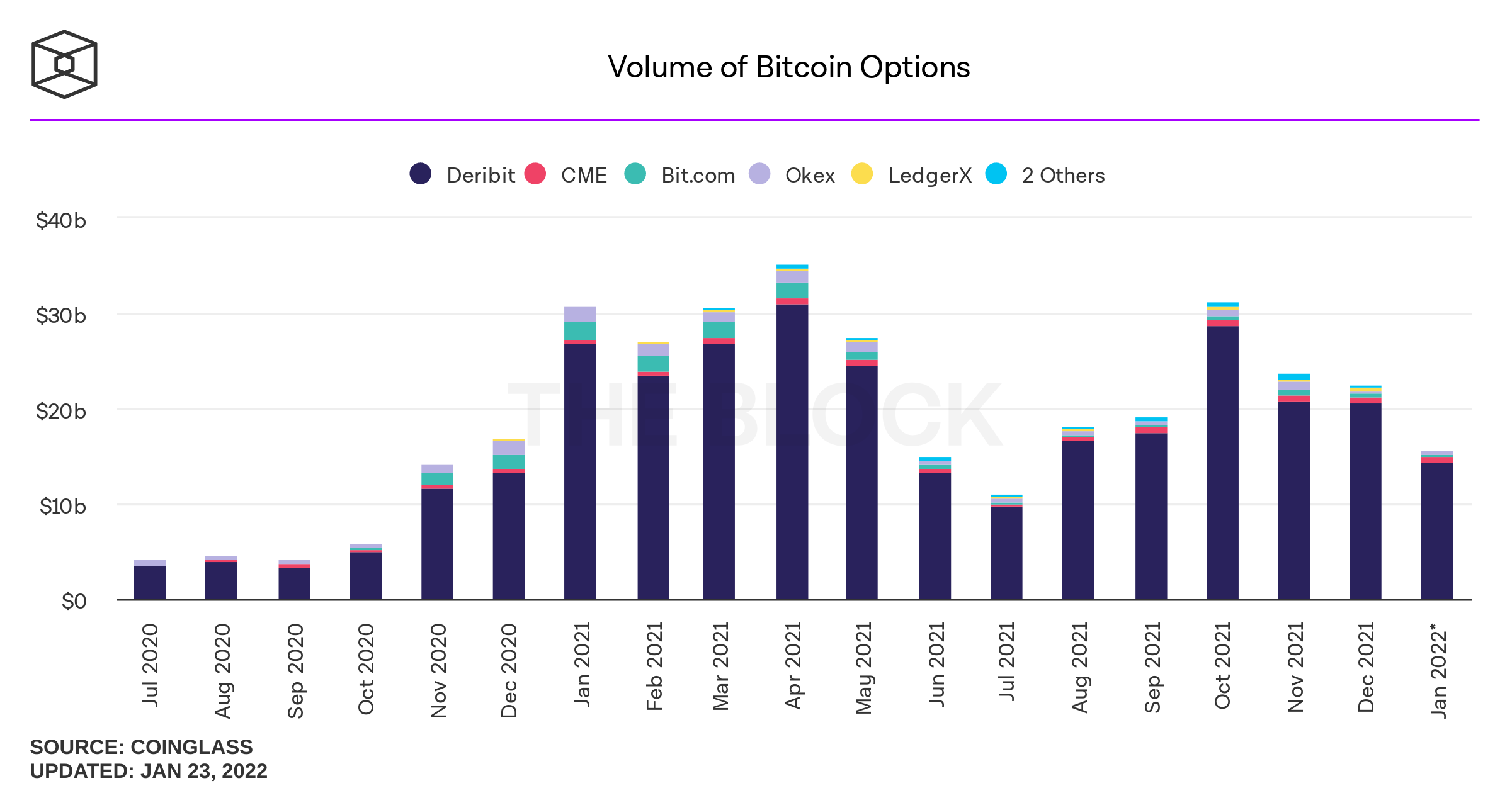The height and width of the screenshot is (793, 1512).
Task: Click the Jul 2020 bar
Action: pos(150,582)
